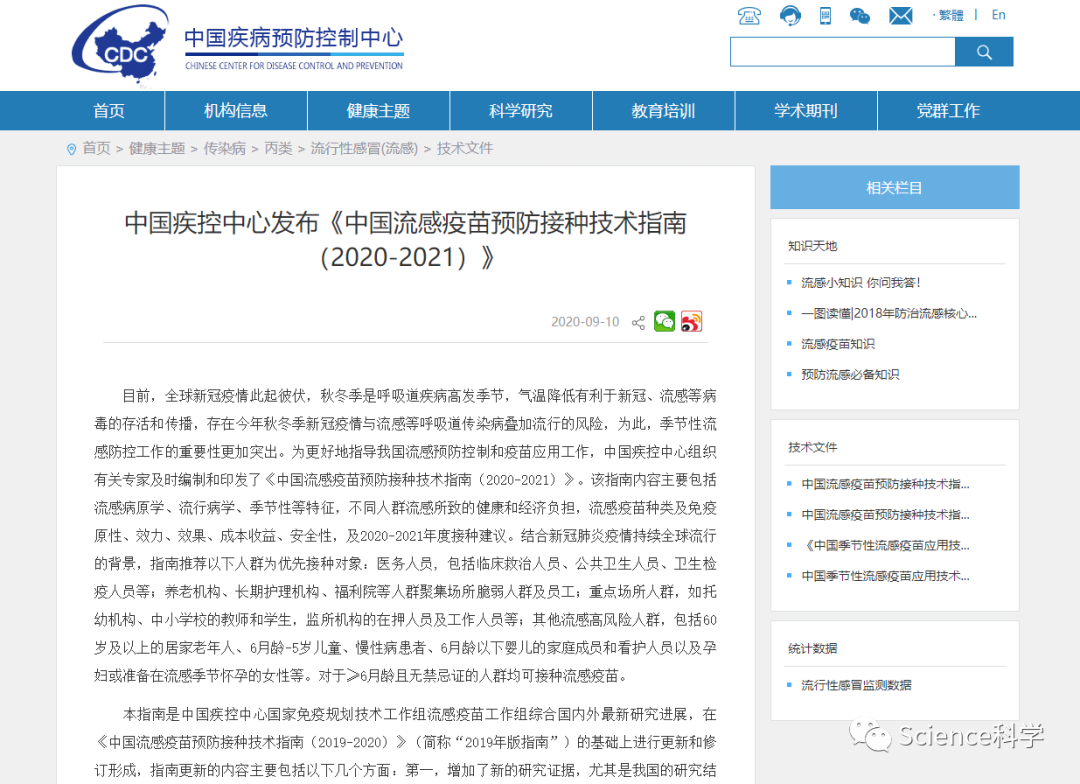
Task: Go to 丙类 in breadcrumb
Action: [x=278, y=149]
